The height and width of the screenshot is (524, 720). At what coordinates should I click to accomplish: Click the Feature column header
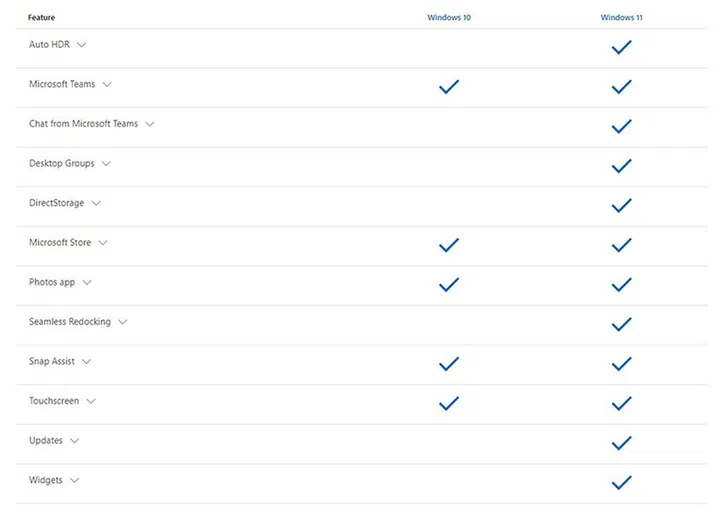pos(42,17)
